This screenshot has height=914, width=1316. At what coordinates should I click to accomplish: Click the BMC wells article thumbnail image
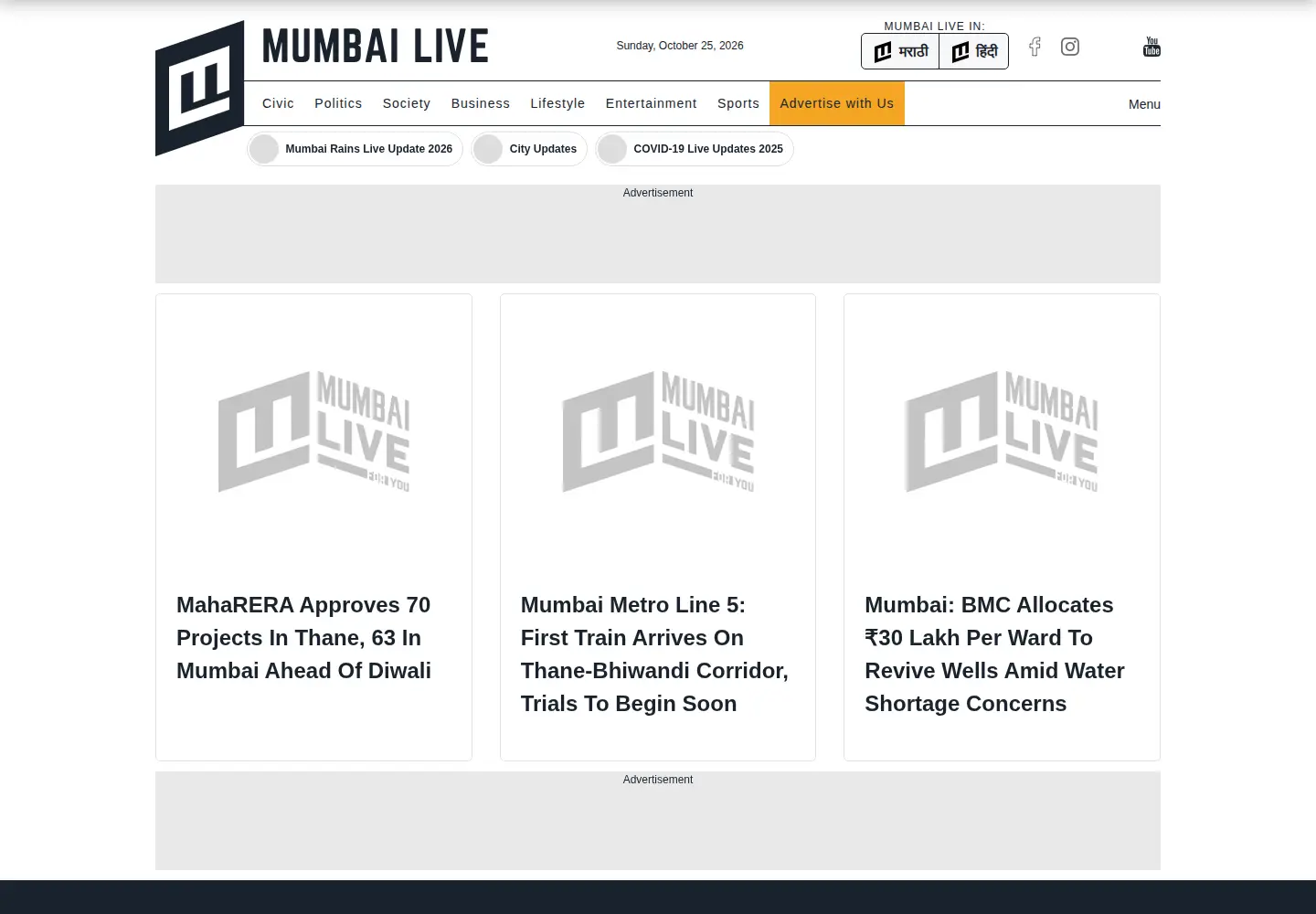1002,431
